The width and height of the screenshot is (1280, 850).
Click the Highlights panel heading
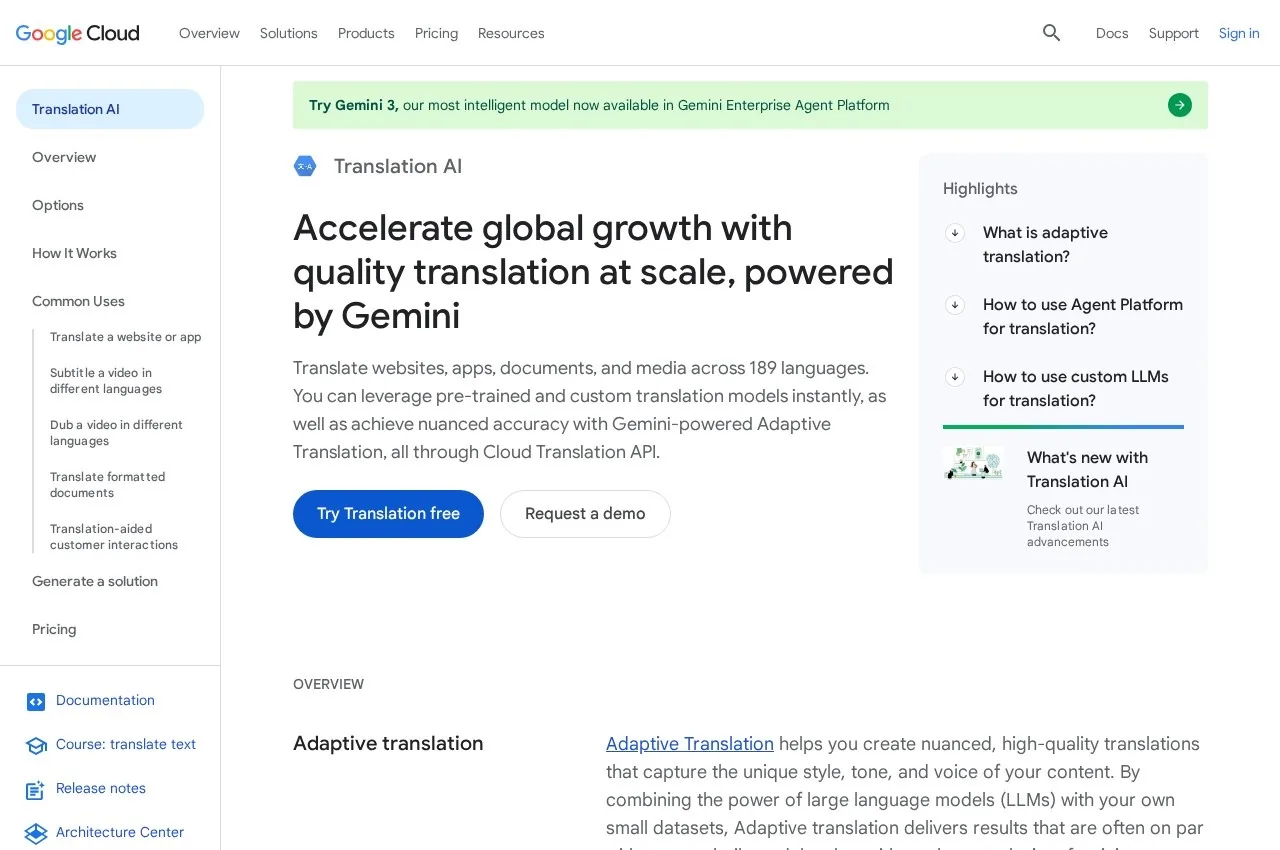[x=980, y=189]
